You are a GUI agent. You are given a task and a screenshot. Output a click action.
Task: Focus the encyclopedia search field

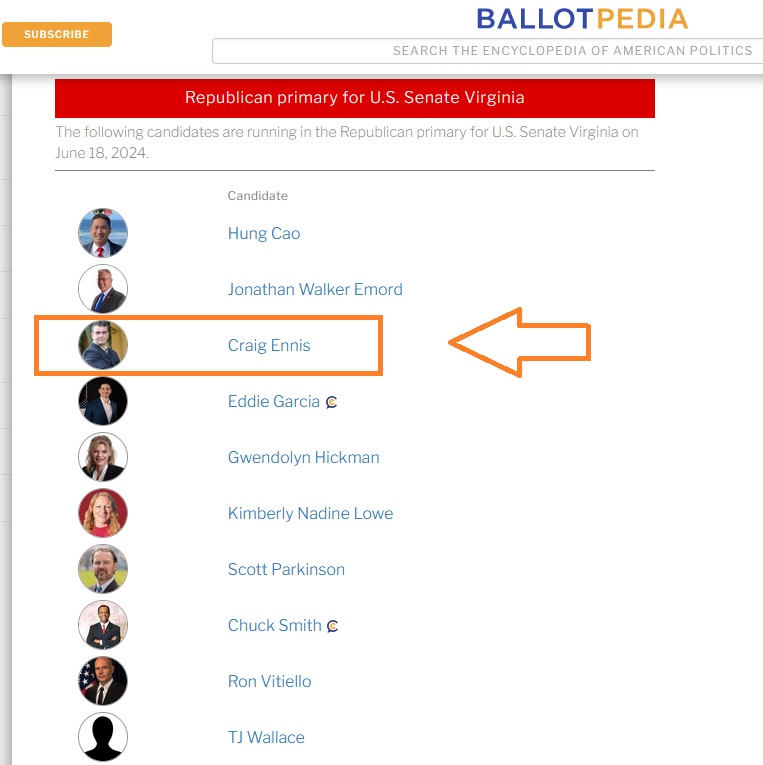coord(487,50)
